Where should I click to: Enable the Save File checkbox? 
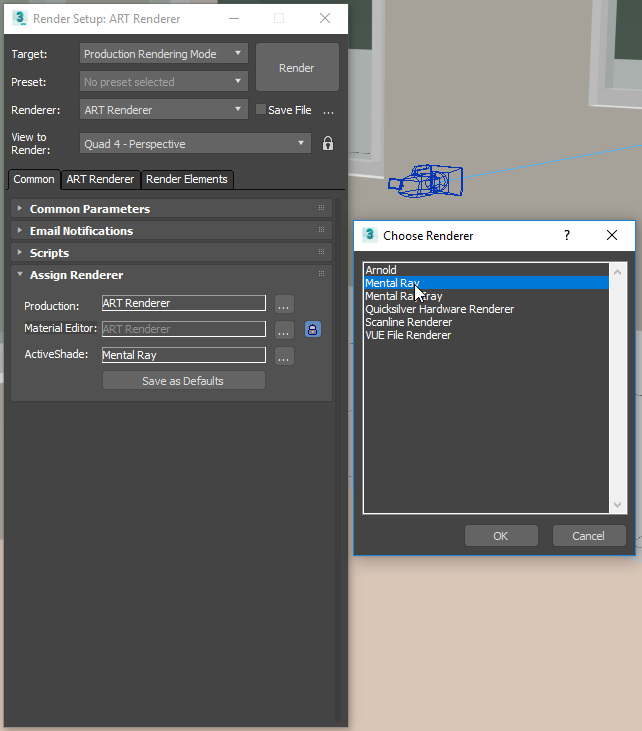click(x=261, y=110)
